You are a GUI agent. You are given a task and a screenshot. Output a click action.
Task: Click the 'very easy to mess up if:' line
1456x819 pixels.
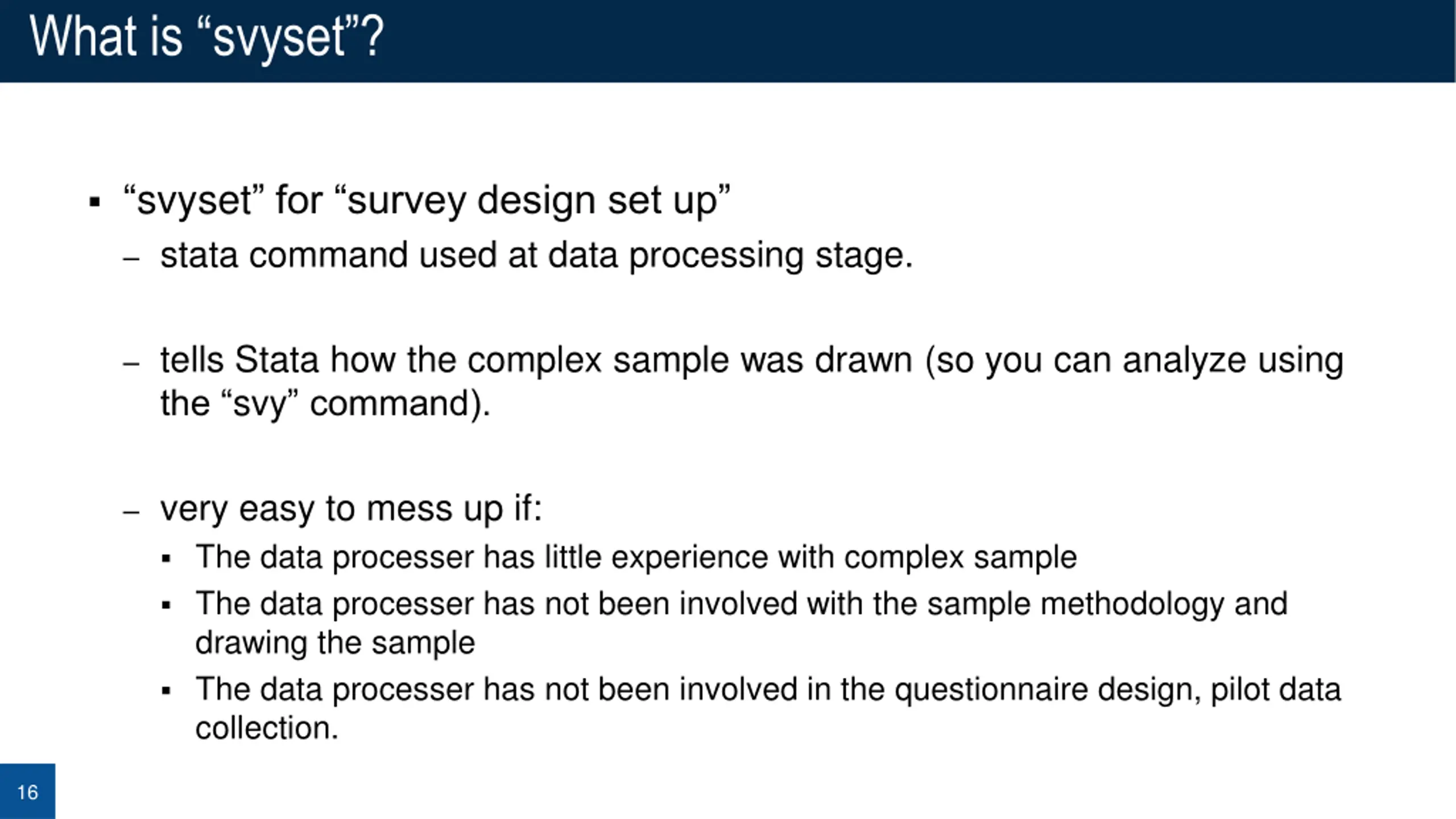351,508
